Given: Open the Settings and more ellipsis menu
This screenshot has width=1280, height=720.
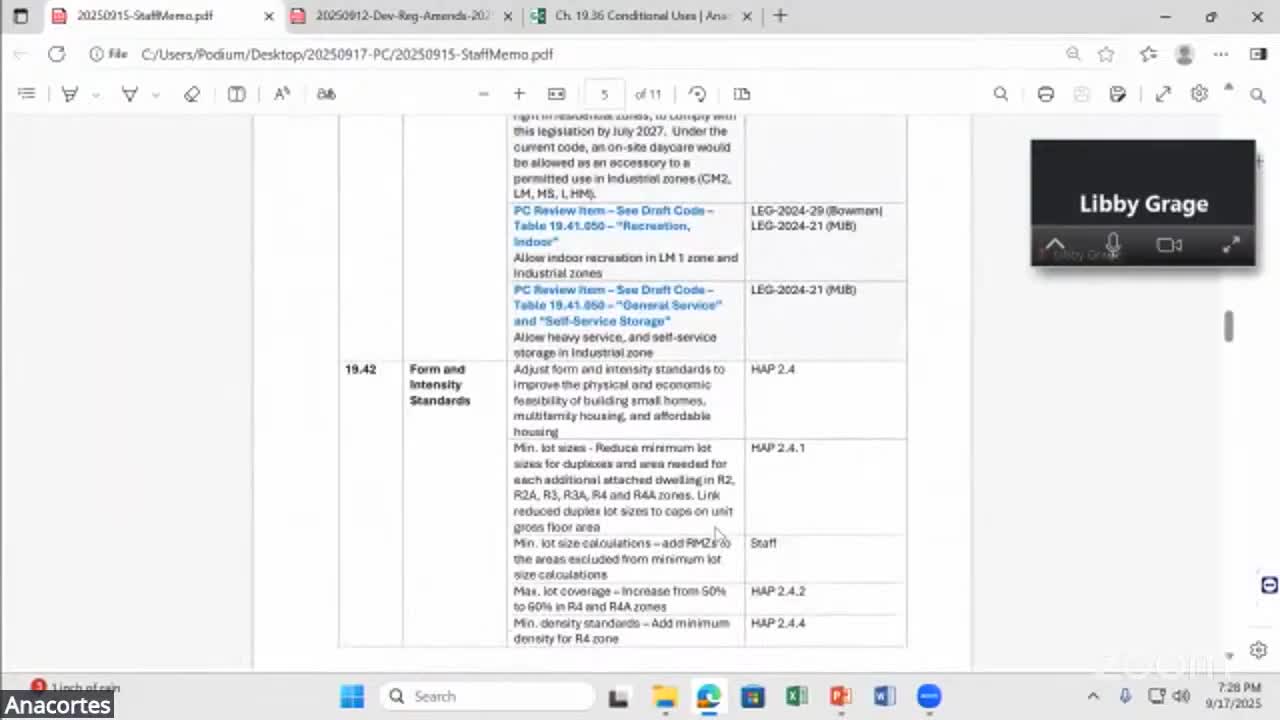Looking at the screenshot, I should 1221,54.
